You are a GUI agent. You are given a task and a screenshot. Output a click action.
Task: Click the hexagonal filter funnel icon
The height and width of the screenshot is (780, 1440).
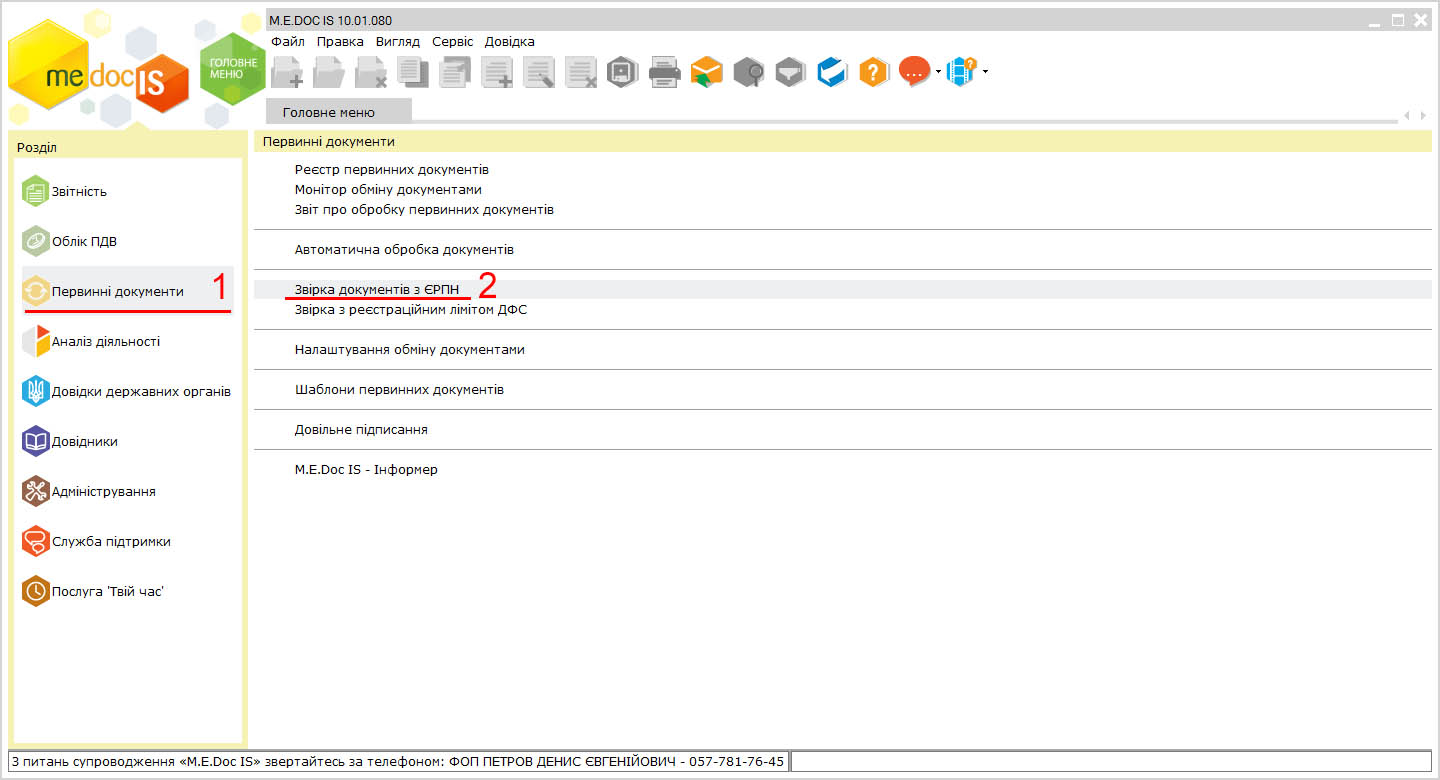pyautogui.click(x=791, y=72)
